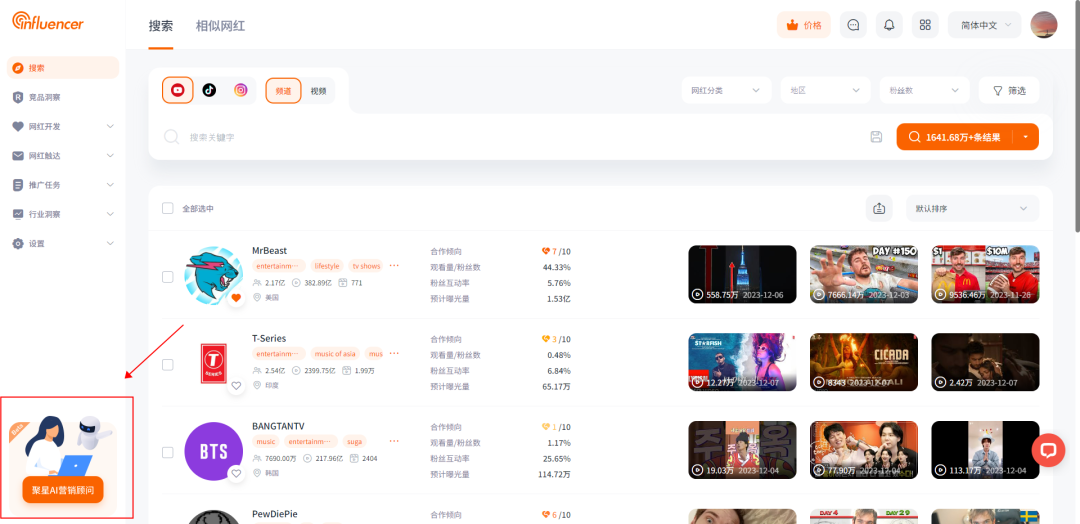1080x524 pixels.
Task: Tick the 全部选中 select-all checkbox
Action: pos(167,208)
